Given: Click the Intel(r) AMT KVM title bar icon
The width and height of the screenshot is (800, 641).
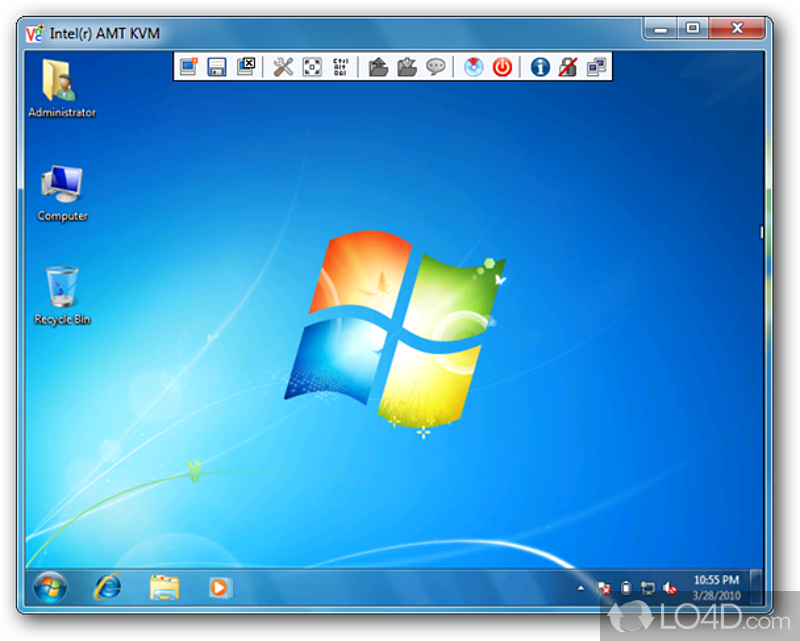Looking at the screenshot, I should pos(34,33).
